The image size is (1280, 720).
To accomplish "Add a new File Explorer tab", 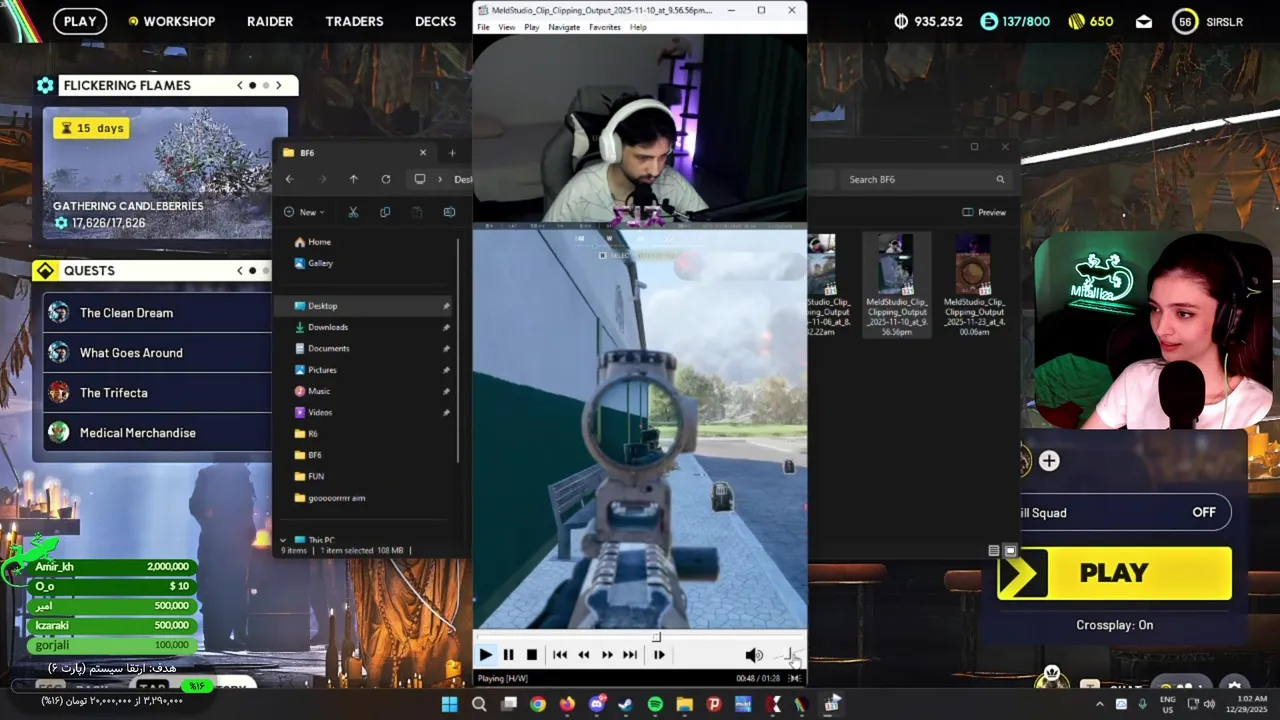I will coord(452,153).
